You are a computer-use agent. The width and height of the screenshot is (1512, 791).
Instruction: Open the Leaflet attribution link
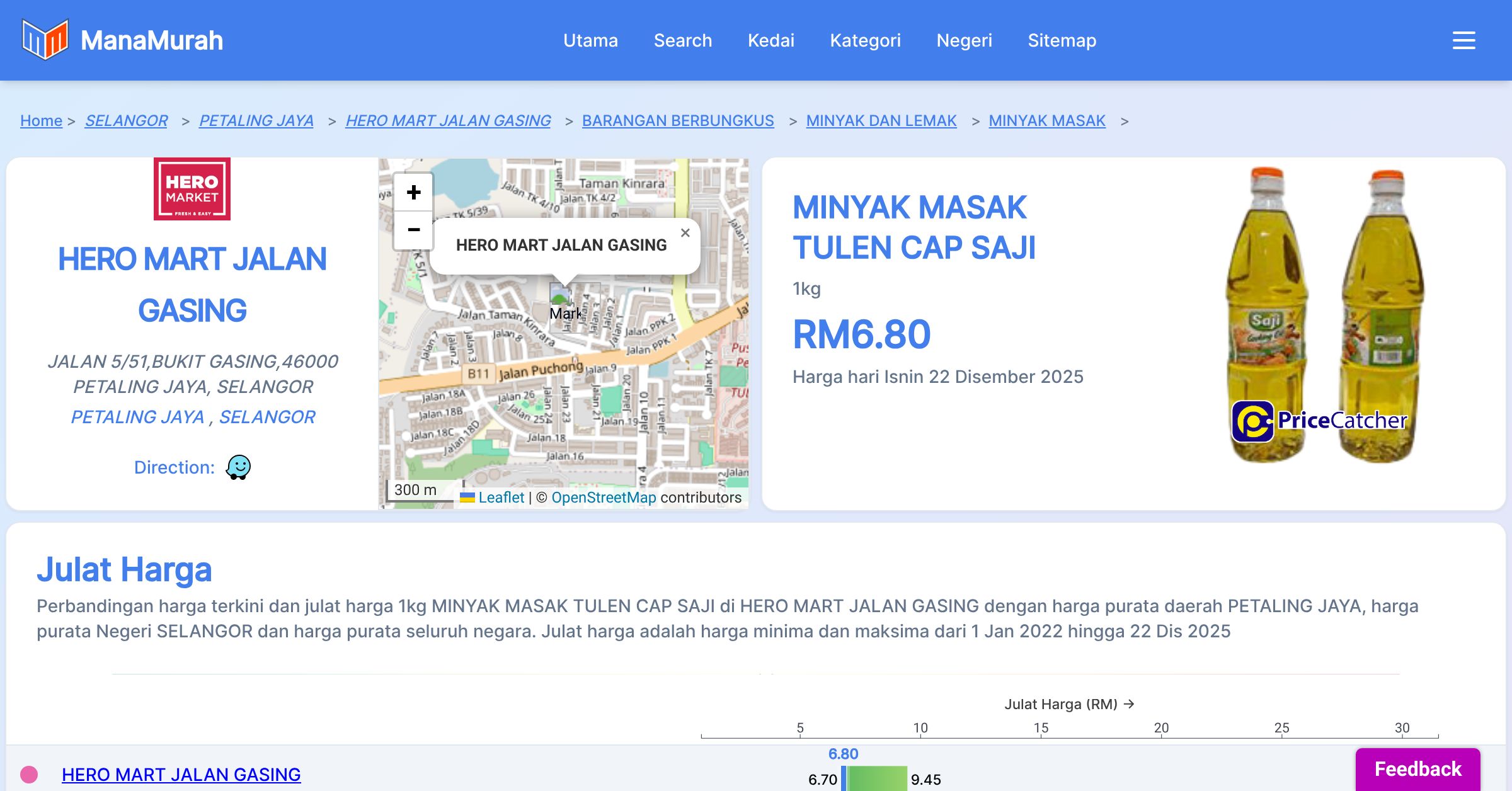pyautogui.click(x=501, y=498)
